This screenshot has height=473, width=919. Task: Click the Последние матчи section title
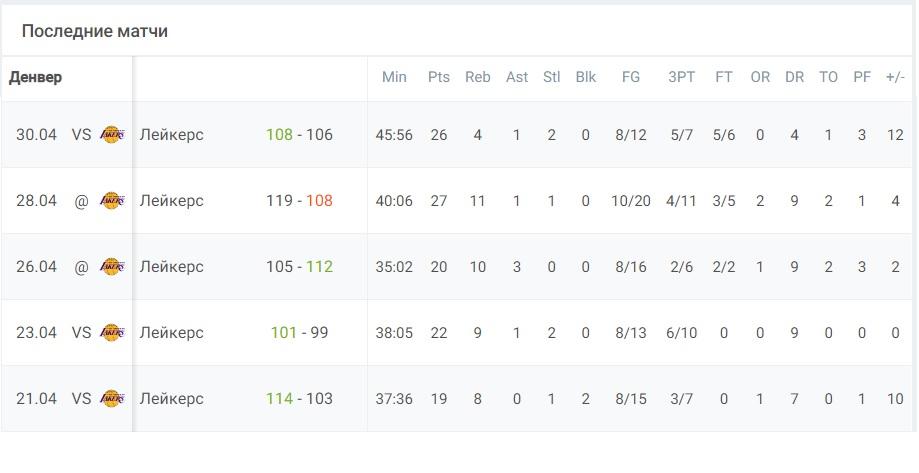(95, 31)
